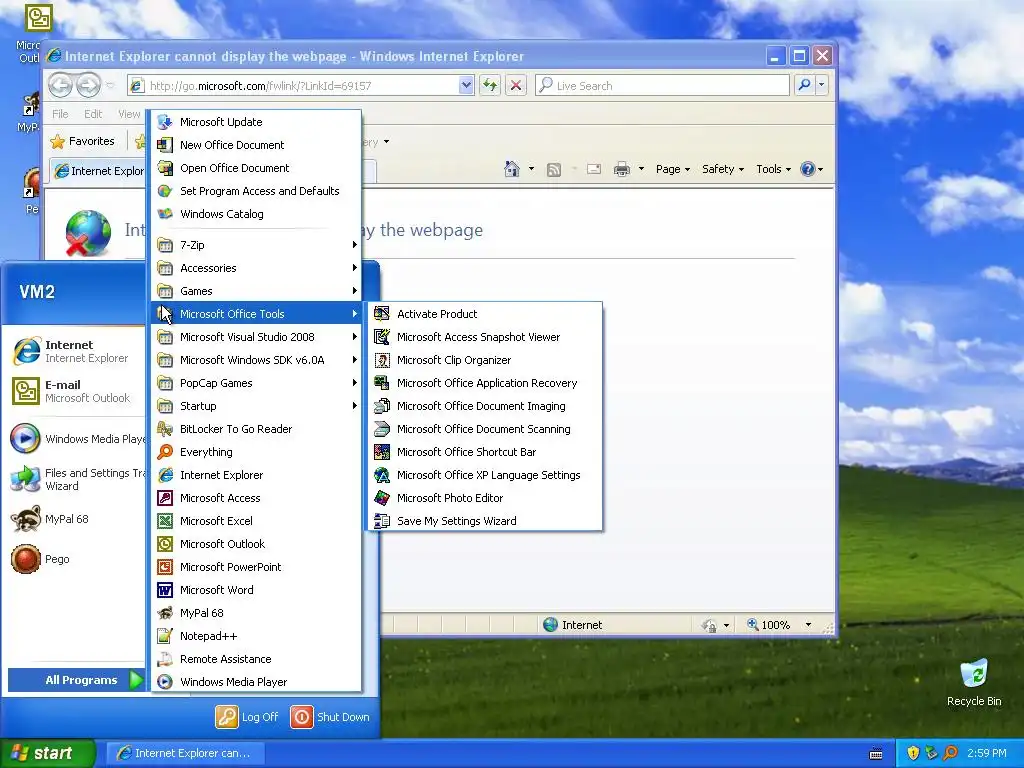Open the Edit menu in Internet Explorer
The height and width of the screenshot is (768, 1024).
pyautogui.click(x=93, y=114)
